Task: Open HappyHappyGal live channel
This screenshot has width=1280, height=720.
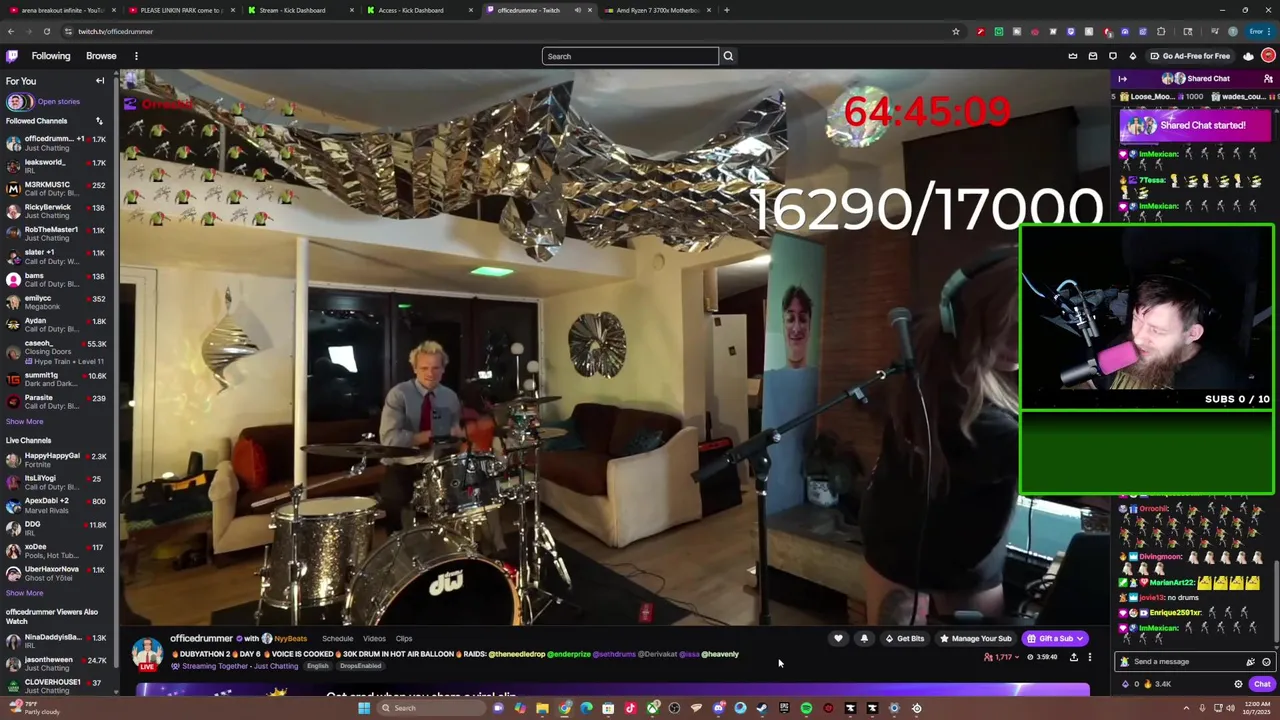Action: [57, 460]
